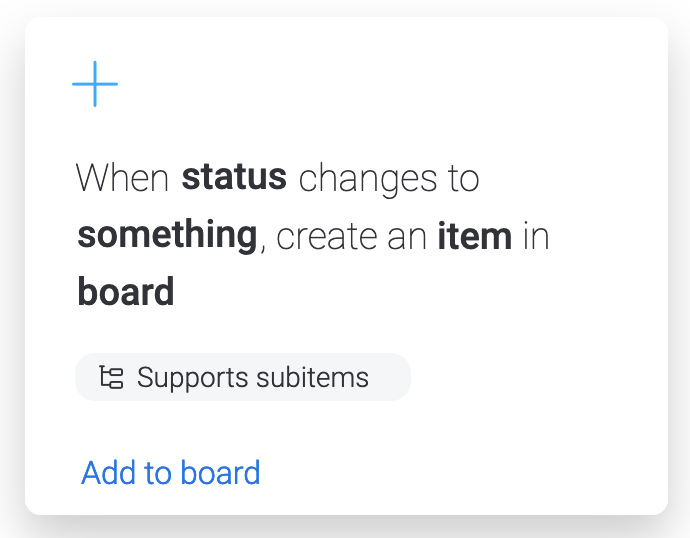
Task: Click the word 'When' in recipe
Action: (122, 177)
